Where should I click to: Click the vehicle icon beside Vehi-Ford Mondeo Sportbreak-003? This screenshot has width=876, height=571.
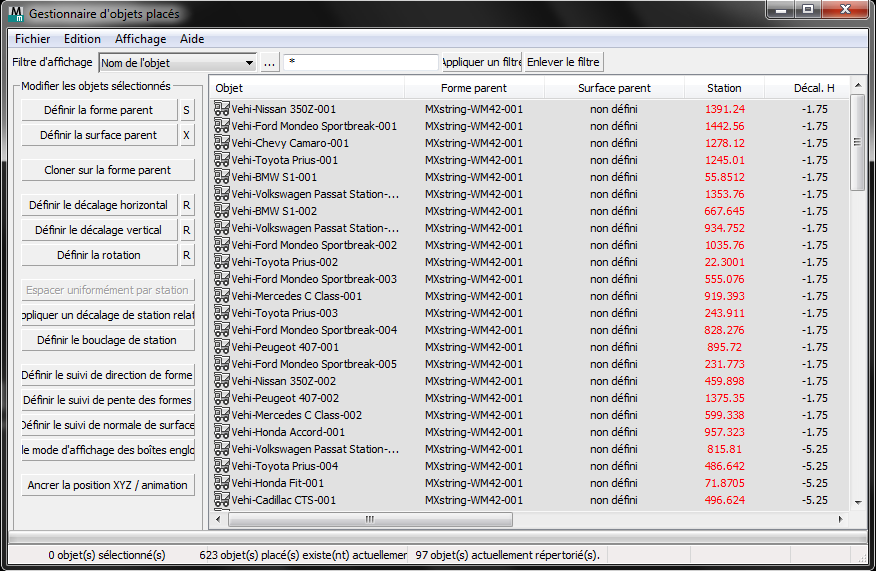coord(222,278)
